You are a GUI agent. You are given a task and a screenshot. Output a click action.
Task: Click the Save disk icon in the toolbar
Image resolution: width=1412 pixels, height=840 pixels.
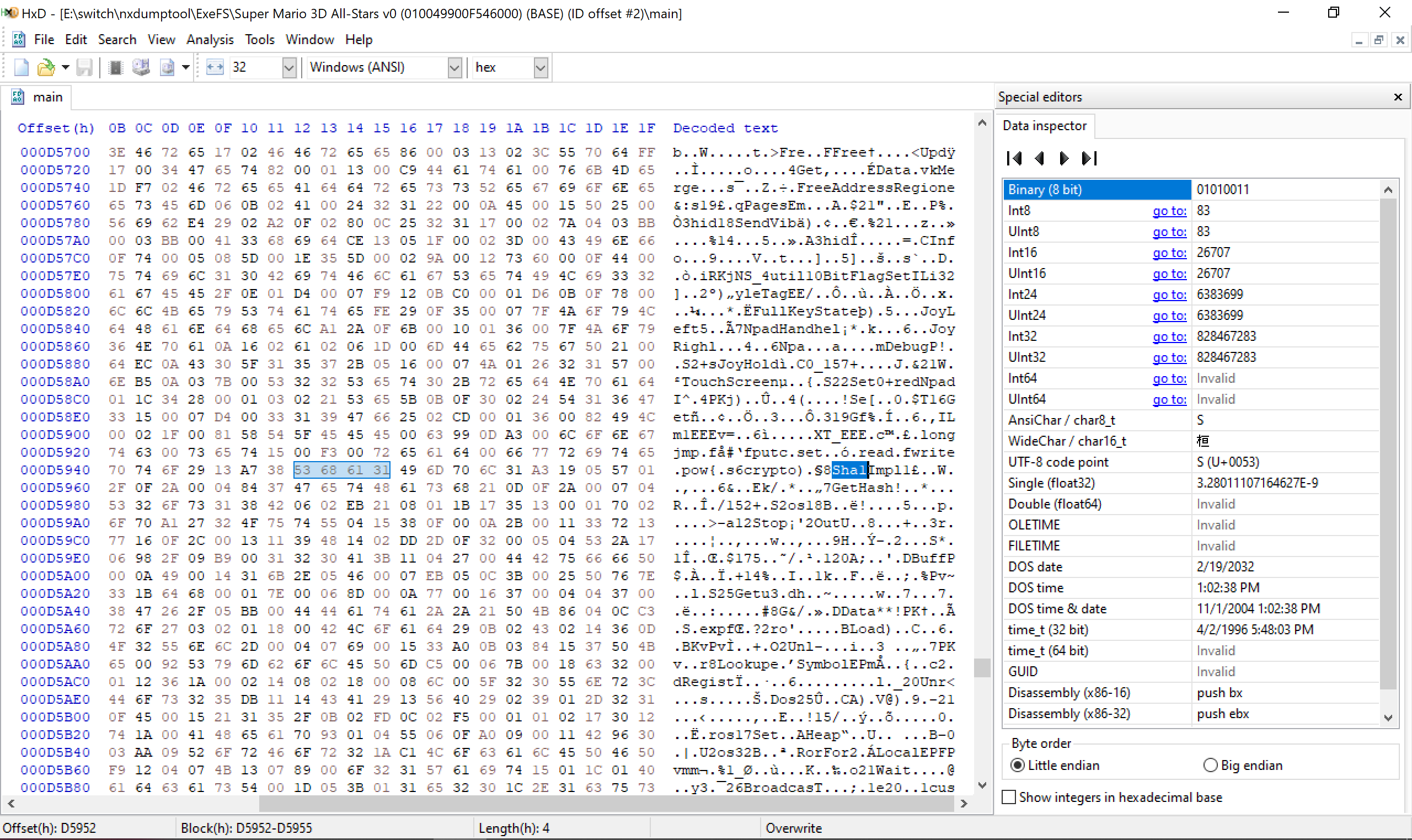pyautogui.click(x=84, y=67)
